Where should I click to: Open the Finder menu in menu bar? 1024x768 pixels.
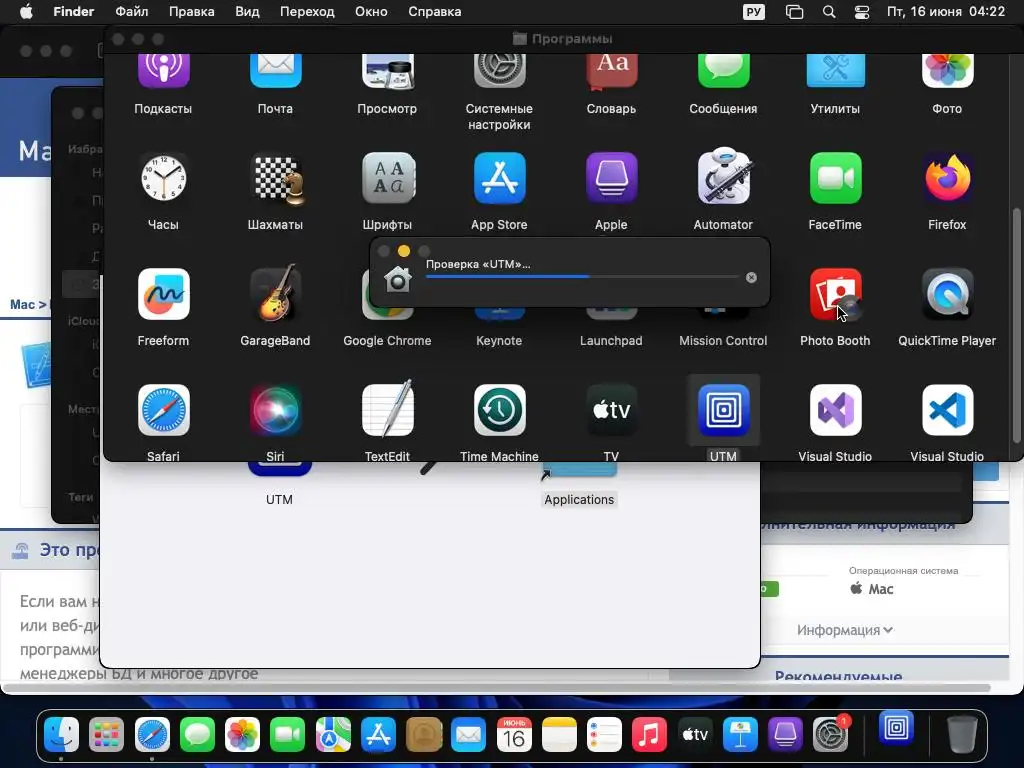click(73, 12)
